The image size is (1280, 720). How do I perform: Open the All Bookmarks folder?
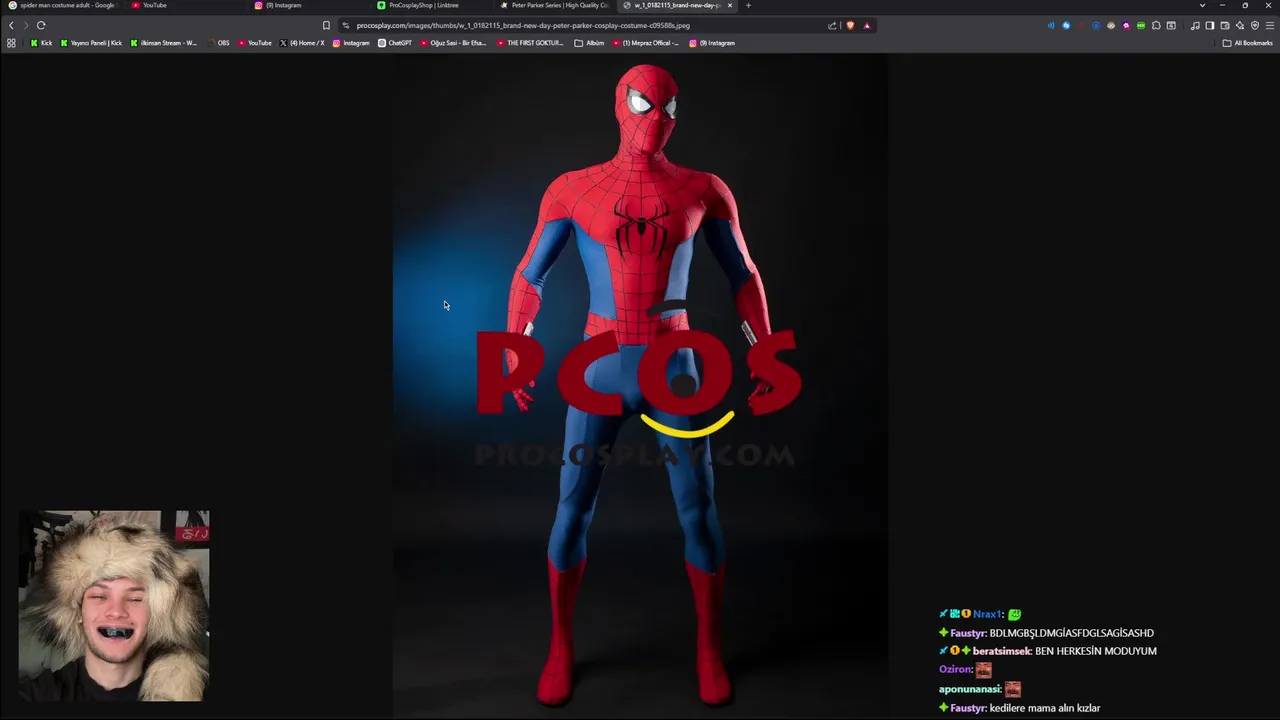pos(1248,43)
